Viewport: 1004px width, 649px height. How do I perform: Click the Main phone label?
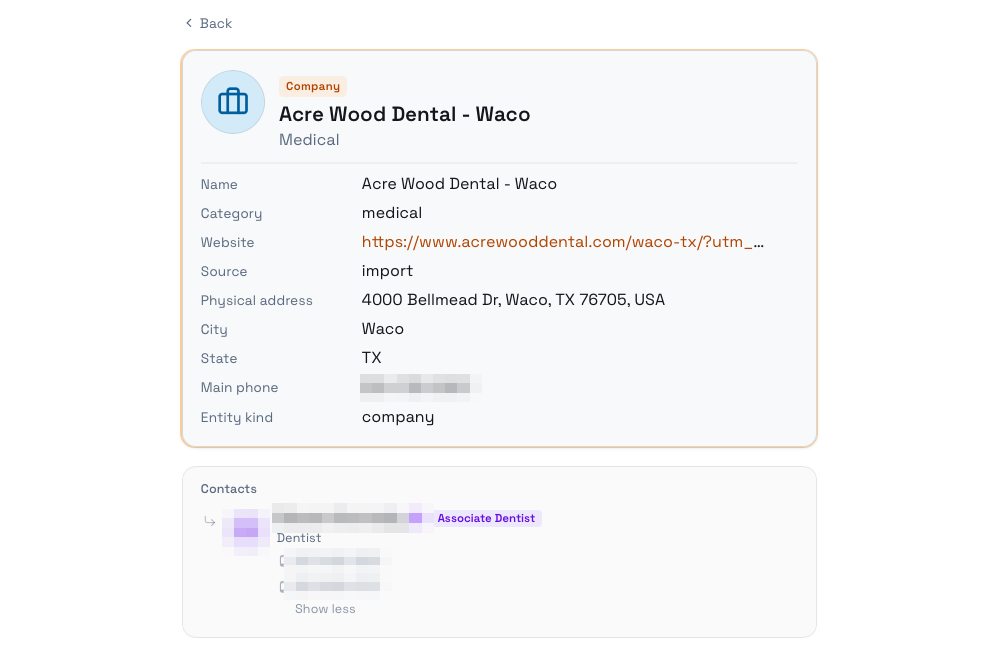(239, 388)
